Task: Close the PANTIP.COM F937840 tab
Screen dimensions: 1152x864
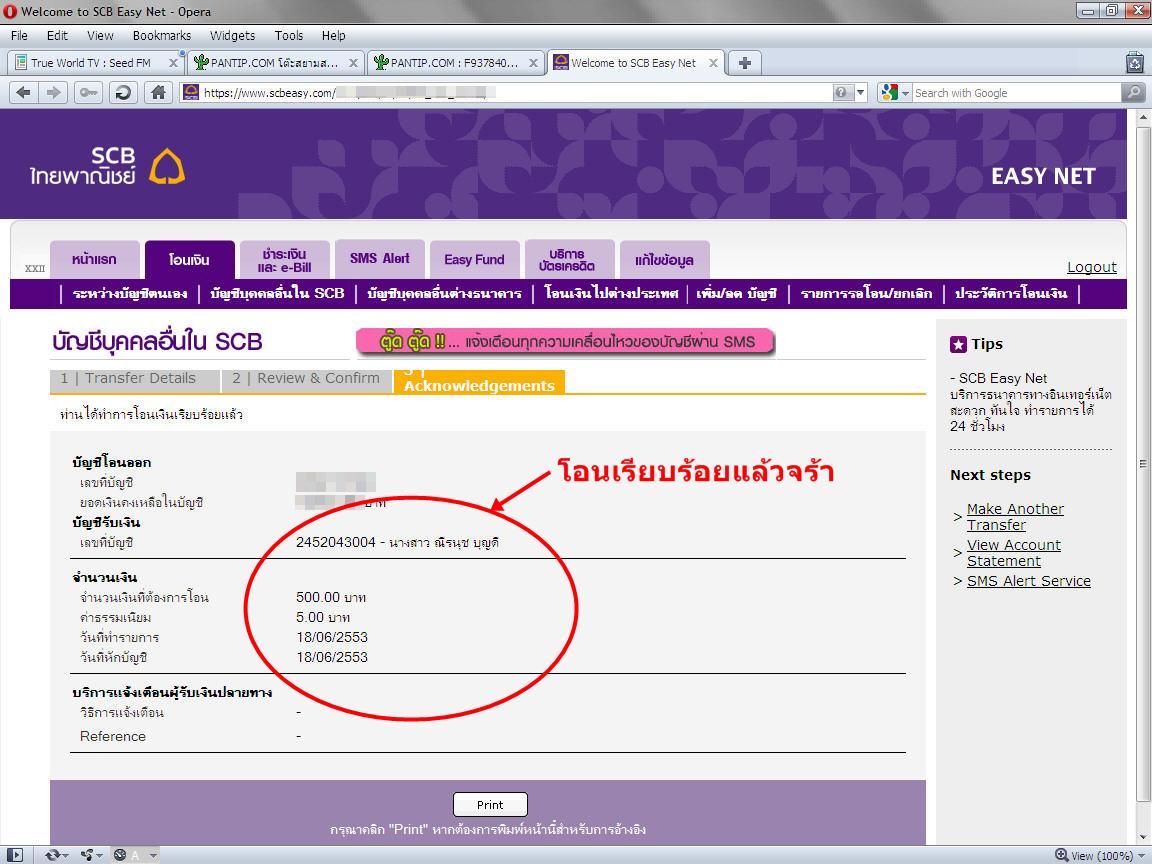Action: (533, 63)
